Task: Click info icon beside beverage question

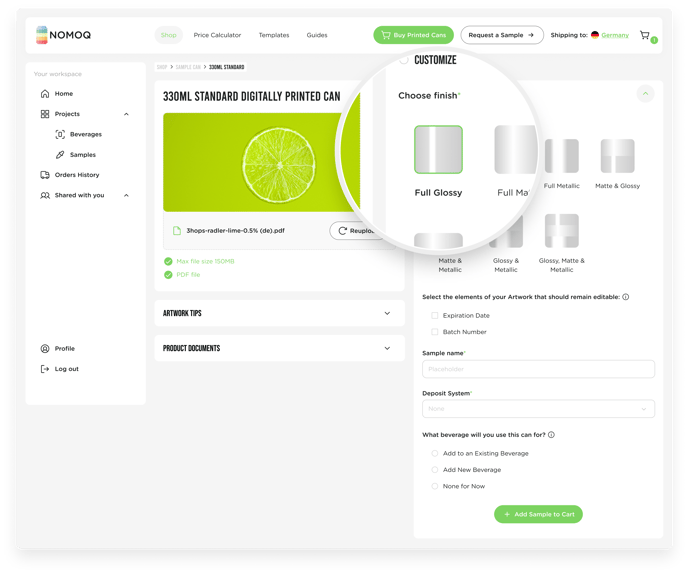Action: click(552, 435)
